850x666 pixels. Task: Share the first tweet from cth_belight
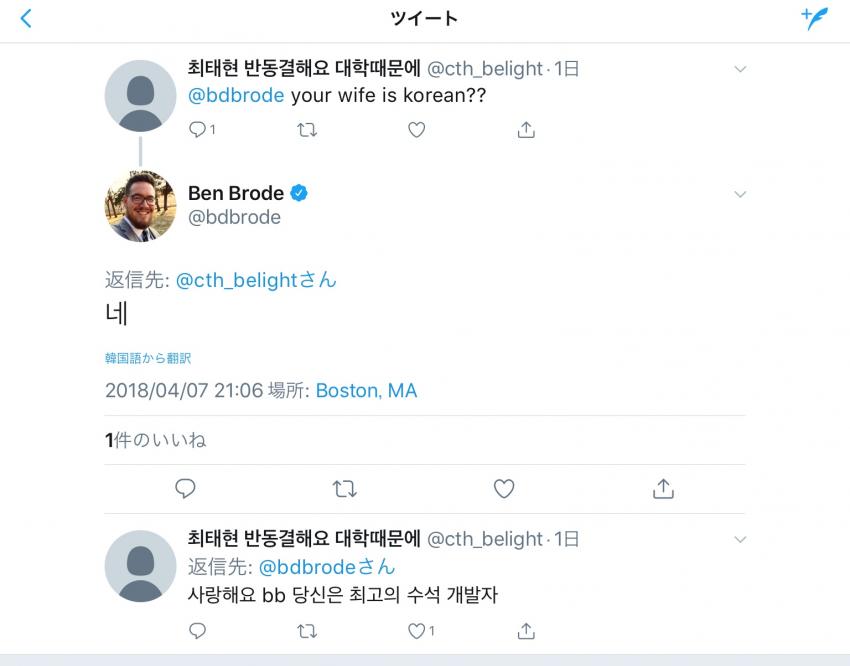[x=526, y=130]
